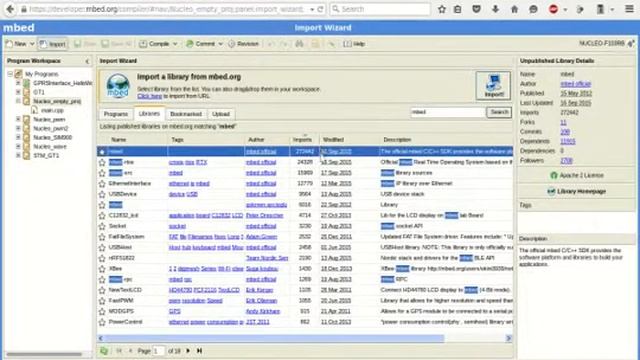Image resolution: width=640 pixels, height=360 pixels.
Task: Select the TextLCD library row
Action: click(x=305, y=290)
